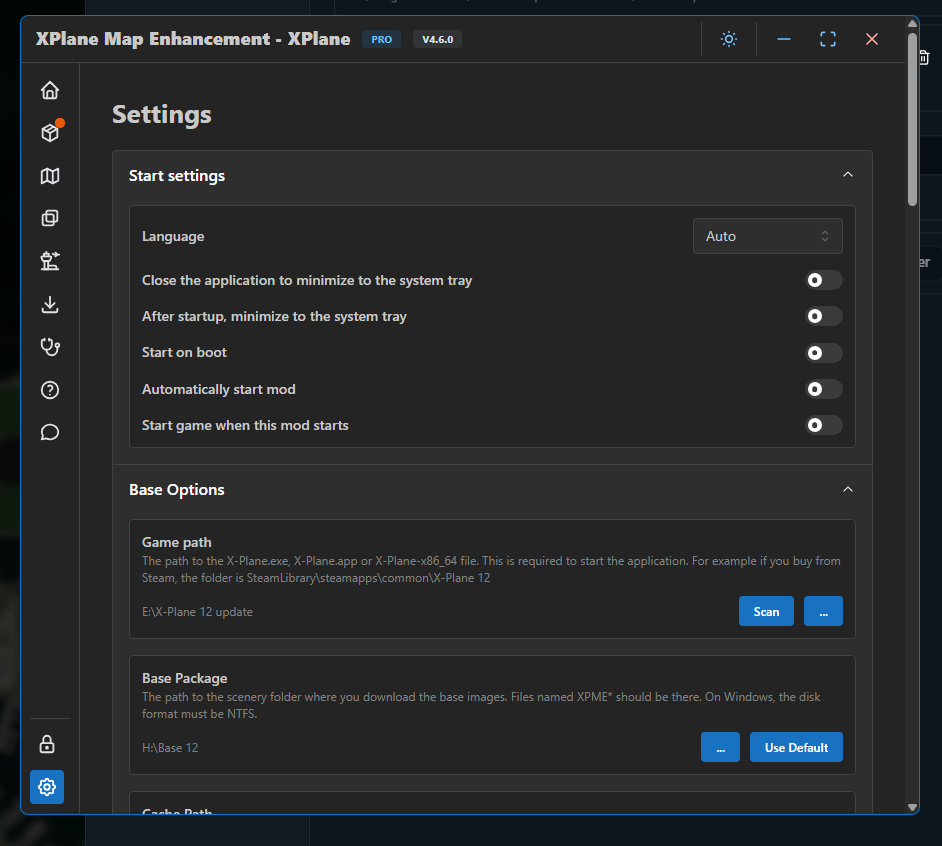Close the XPlane Map Enhancement window
942x846 pixels.
pyautogui.click(x=872, y=39)
